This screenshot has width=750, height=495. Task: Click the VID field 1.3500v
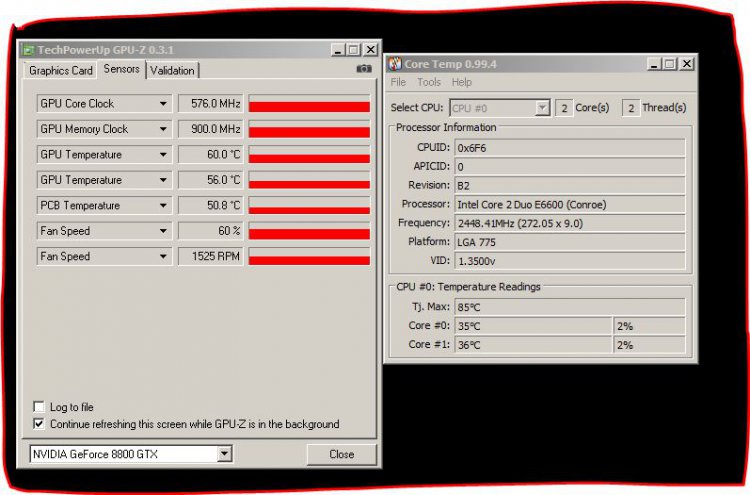click(x=569, y=261)
